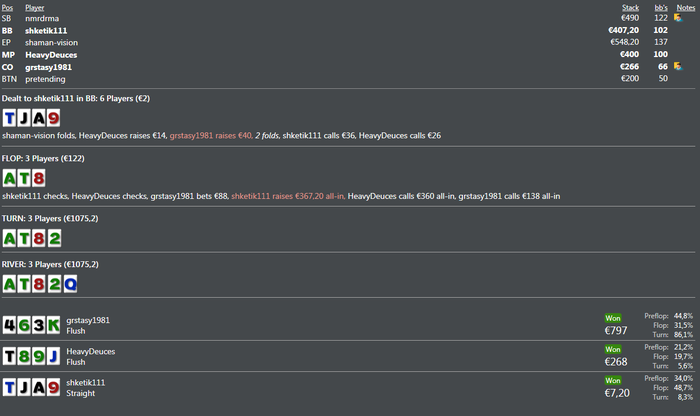Screen dimensions: 700x416
Task: Click the Won badge beside €797
Action: click(613, 318)
